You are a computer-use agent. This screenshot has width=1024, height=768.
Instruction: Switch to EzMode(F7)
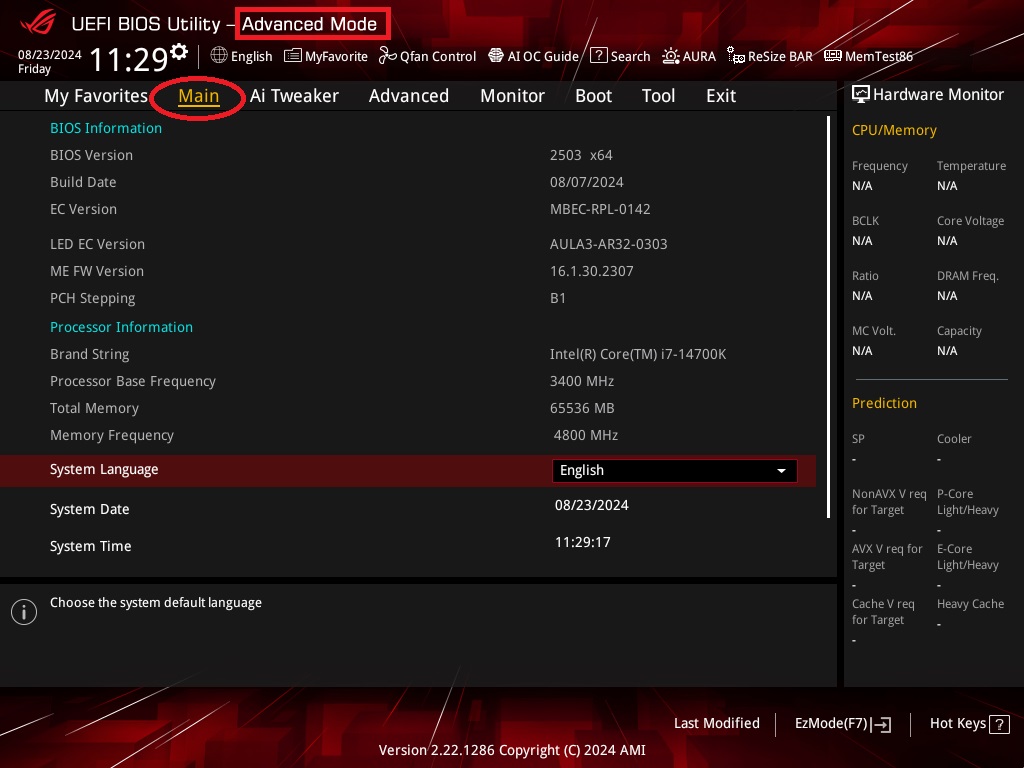pos(842,724)
